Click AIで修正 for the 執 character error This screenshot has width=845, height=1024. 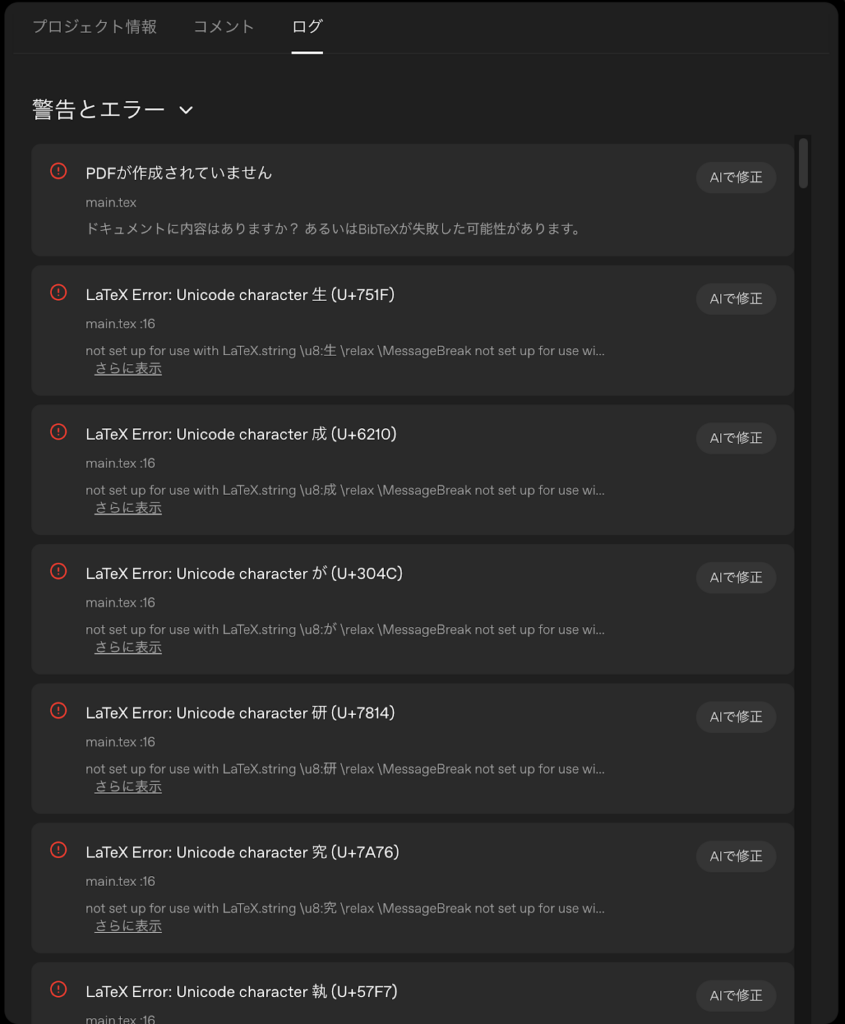(736, 995)
